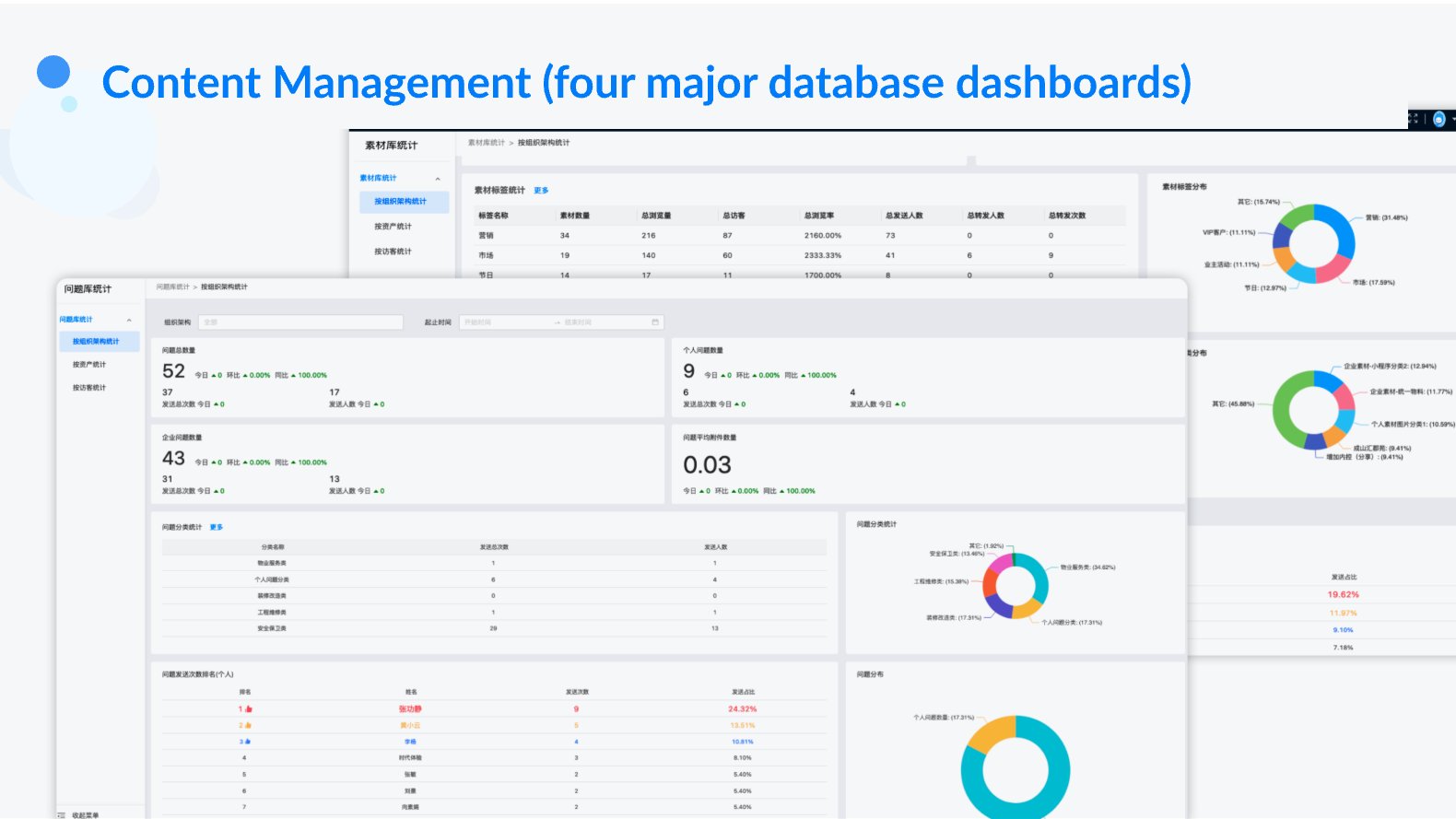Click the red thumbs-up icon for rank 1
The image size is (1456, 819).
point(249,709)
